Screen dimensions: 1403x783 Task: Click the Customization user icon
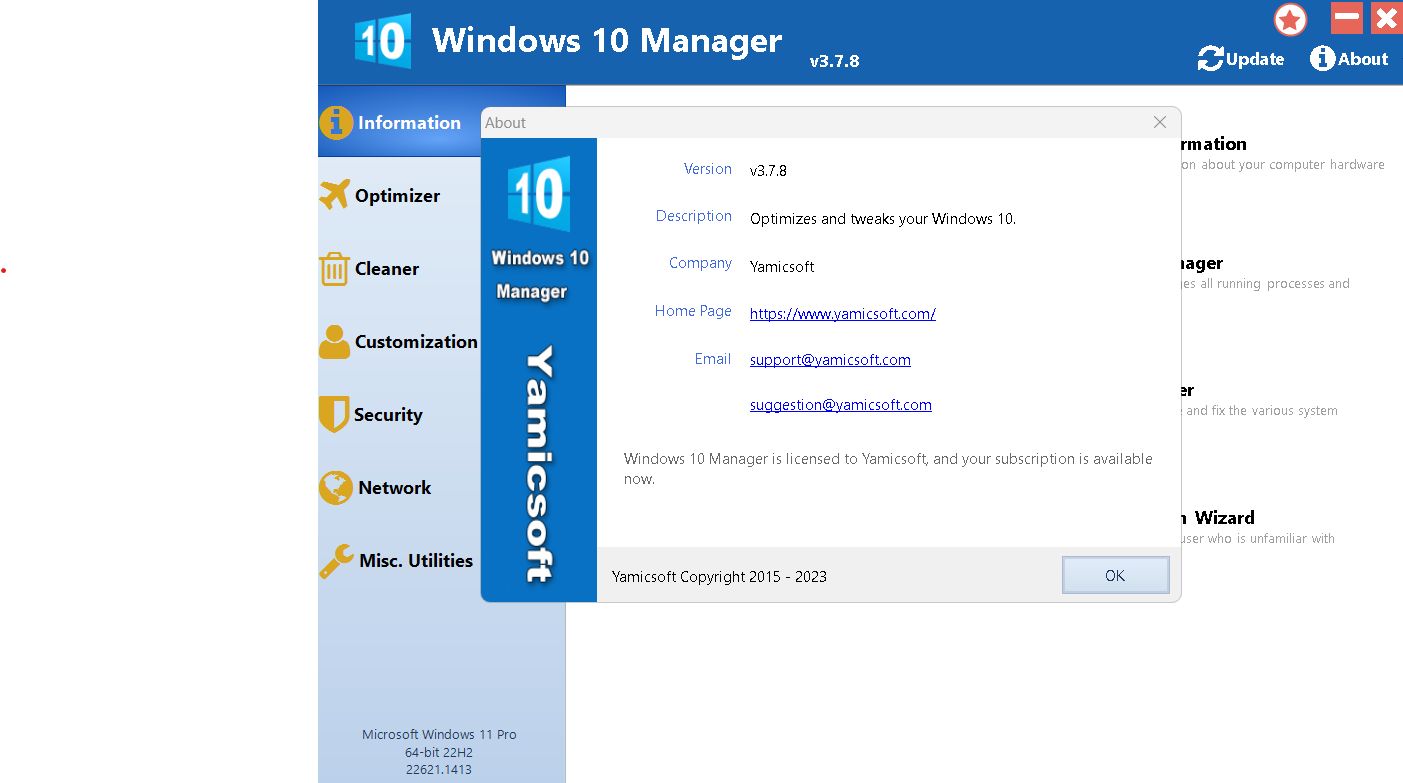334,342
